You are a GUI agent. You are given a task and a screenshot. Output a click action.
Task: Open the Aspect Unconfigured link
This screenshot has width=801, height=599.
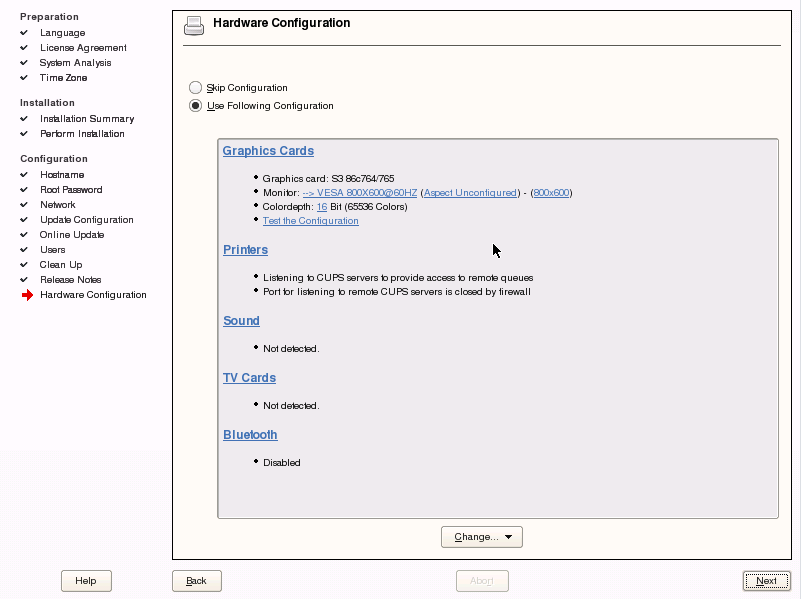click(x=469, y=193)
